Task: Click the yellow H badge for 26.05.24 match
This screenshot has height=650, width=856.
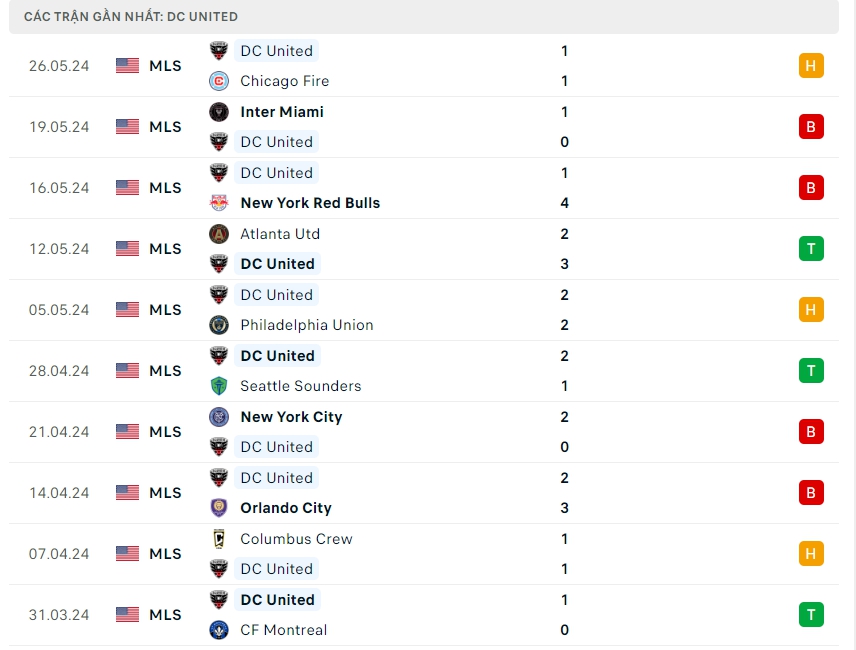Action: (811, 66)
